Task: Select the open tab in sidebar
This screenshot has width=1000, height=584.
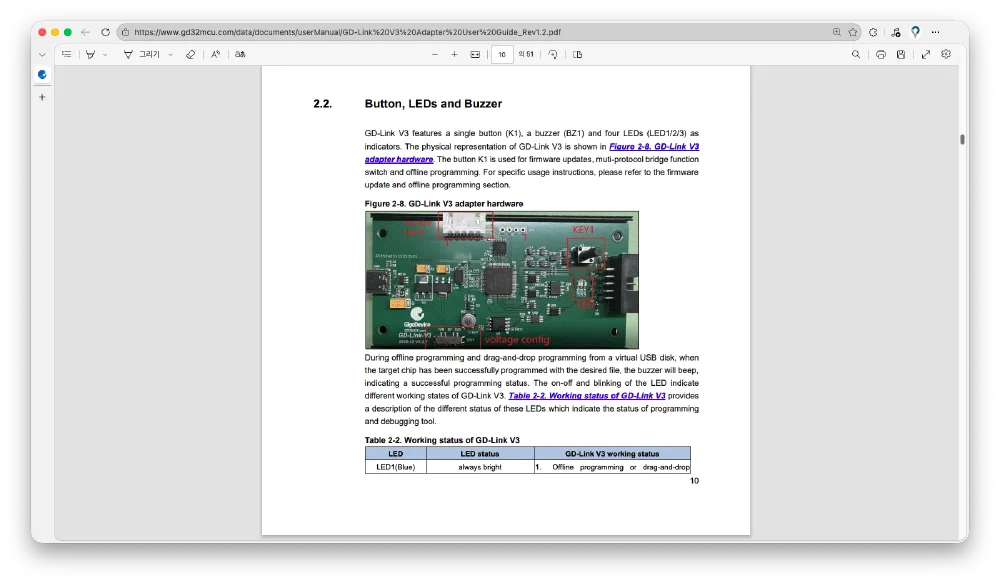Action: (42, 75)
